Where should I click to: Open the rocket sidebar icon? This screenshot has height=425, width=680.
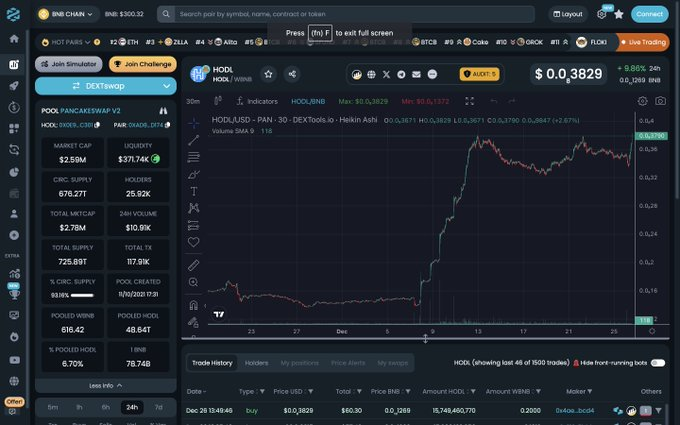pos(14,85)
